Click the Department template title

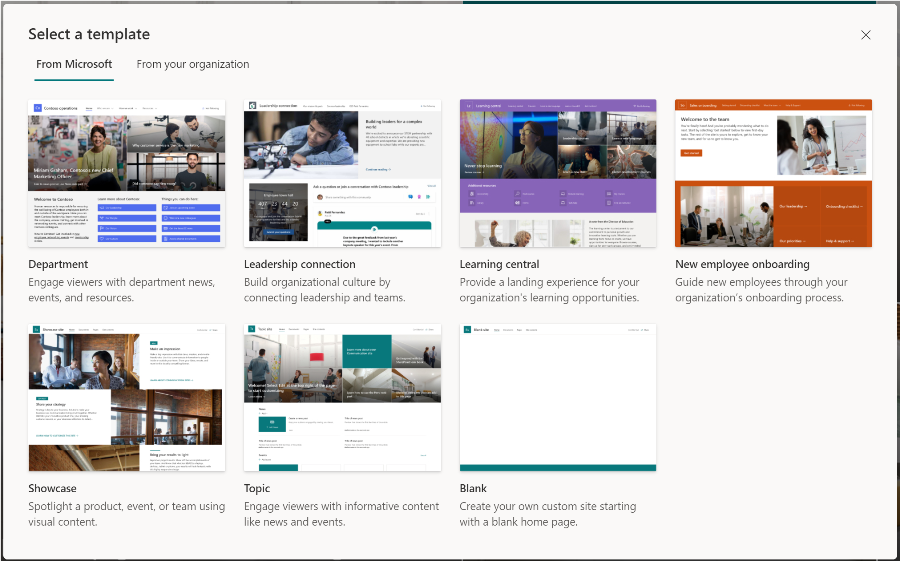58,265
